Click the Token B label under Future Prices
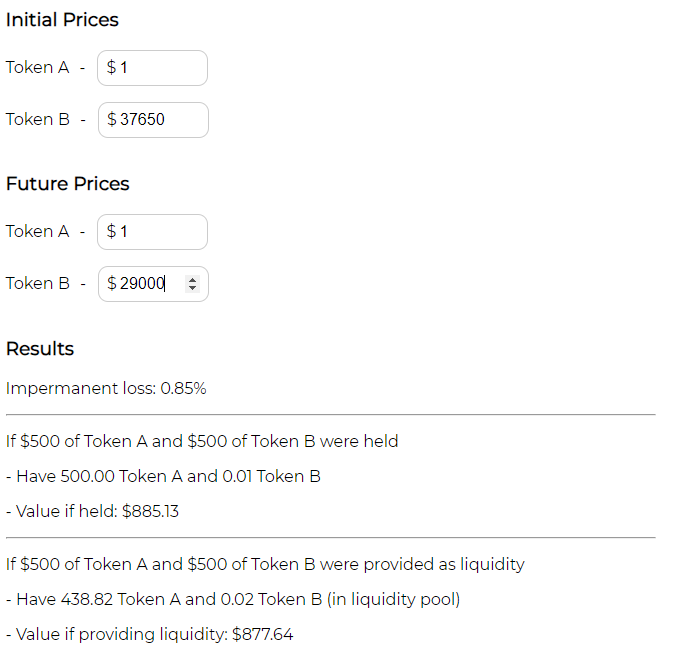 38,284
